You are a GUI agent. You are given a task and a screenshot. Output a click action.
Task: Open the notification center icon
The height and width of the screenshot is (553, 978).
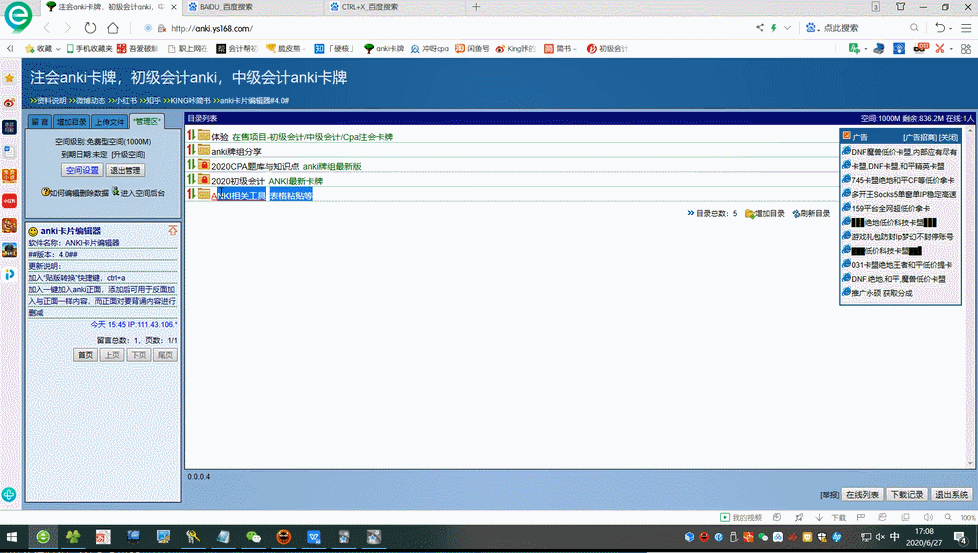click(961, 537)
